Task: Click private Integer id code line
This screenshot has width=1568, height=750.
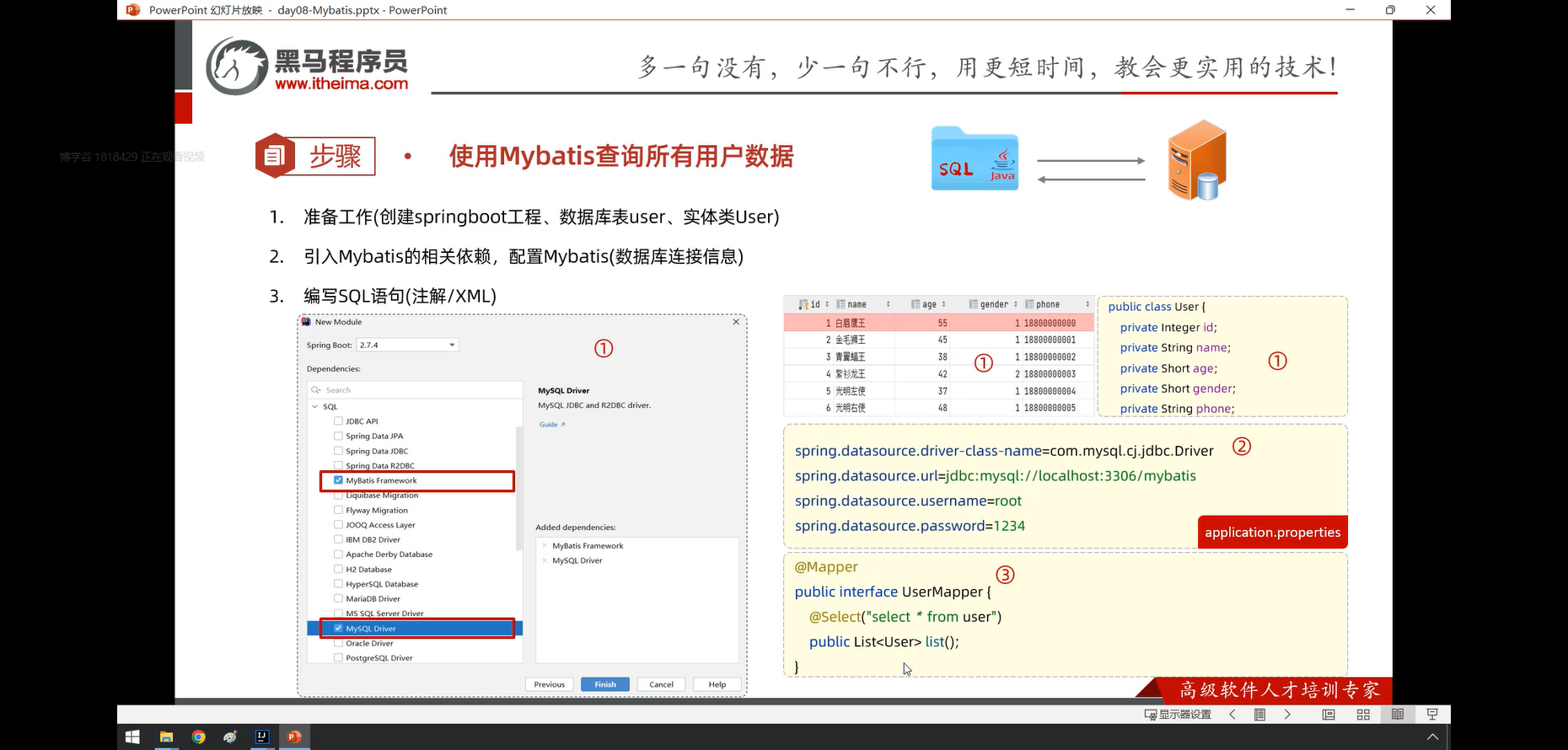Action: coord(1168,327)
